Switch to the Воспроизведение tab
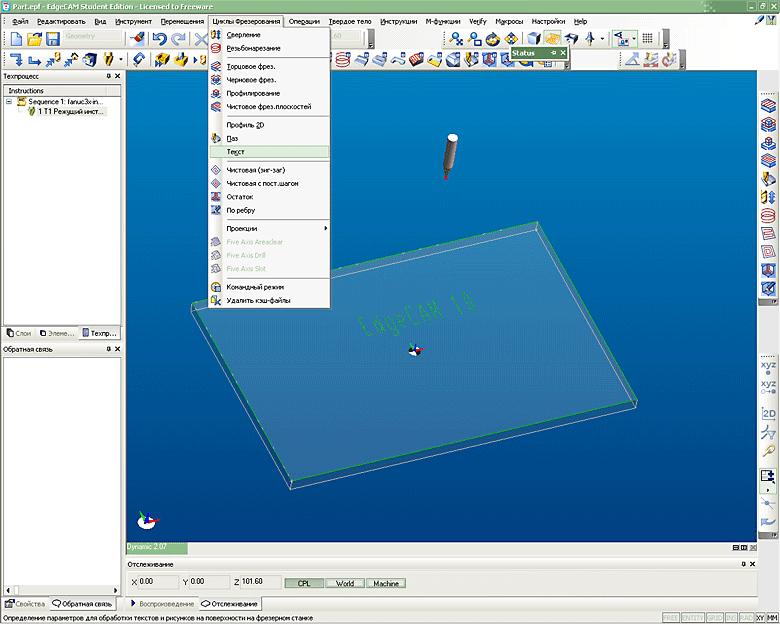The image size is (780, 624). coord(162,604)
